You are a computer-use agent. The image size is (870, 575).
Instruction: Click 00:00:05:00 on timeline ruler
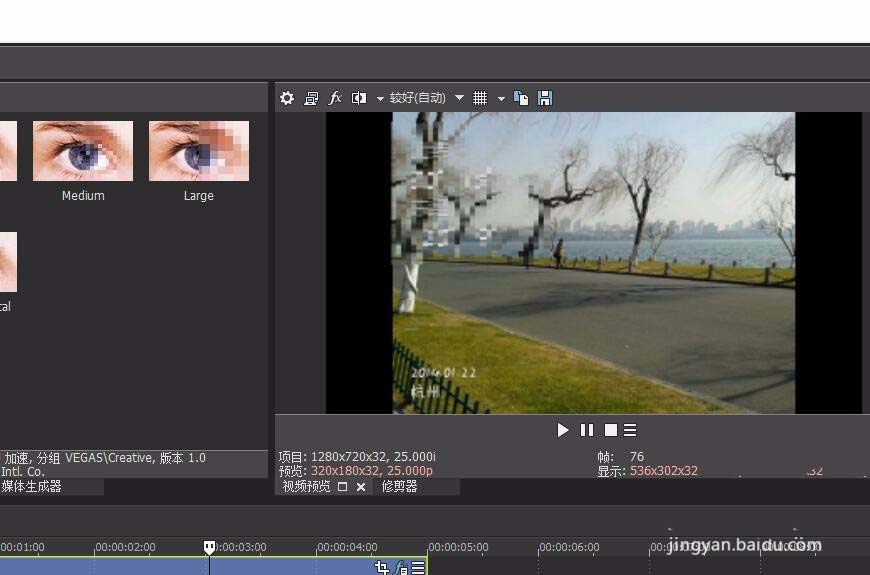pos(458,547)
